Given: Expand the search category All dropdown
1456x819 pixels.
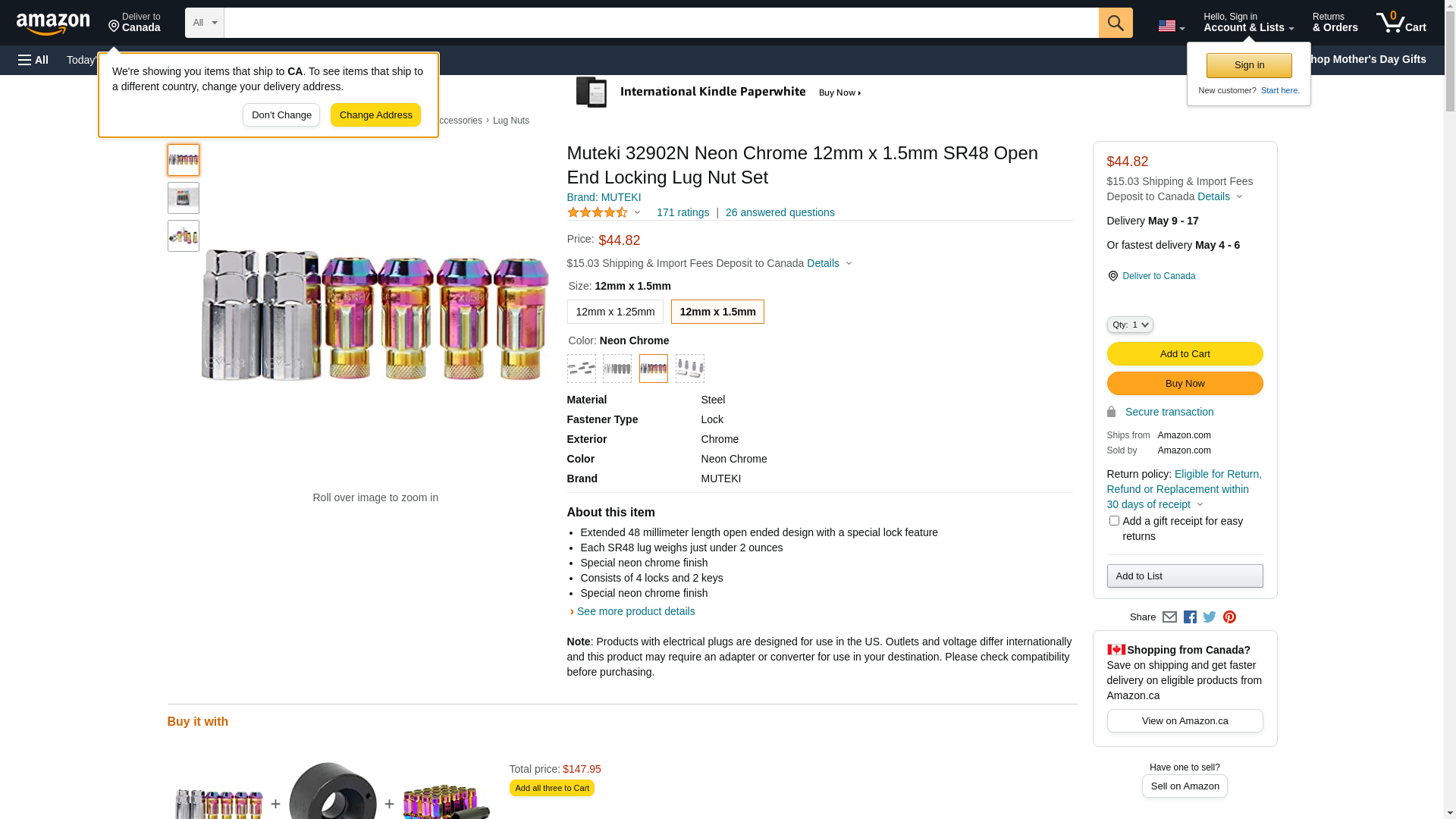Looking at the screenshot, I should (x=205, y=23).
